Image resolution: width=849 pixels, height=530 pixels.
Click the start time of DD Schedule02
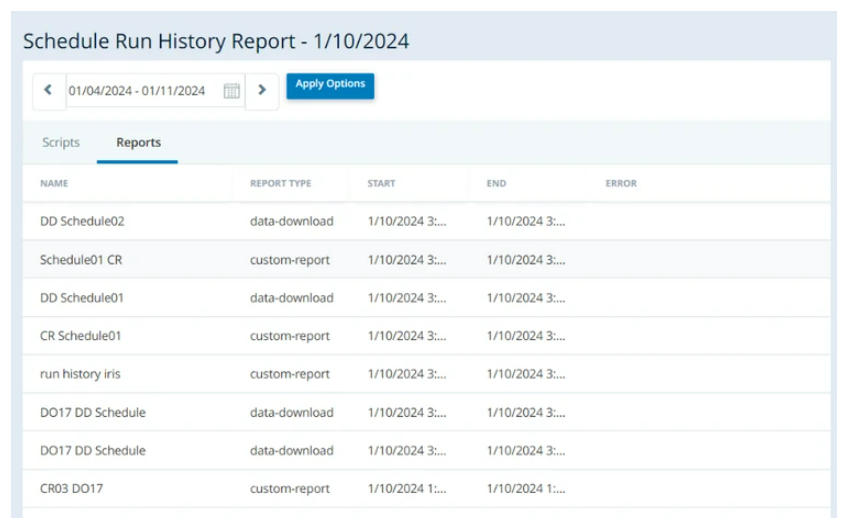point(407,221)
